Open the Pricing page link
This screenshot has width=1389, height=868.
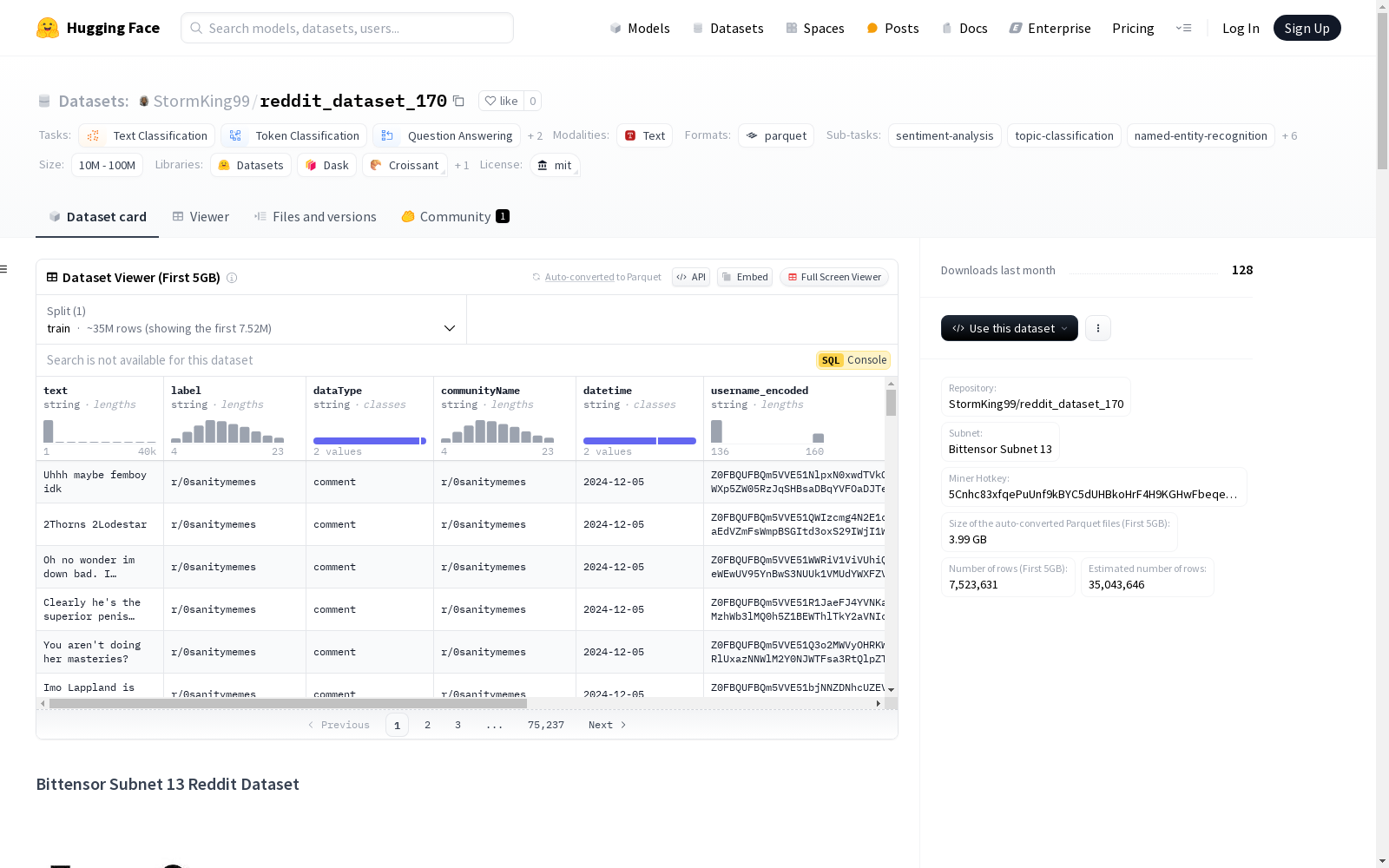[1133, 29]
